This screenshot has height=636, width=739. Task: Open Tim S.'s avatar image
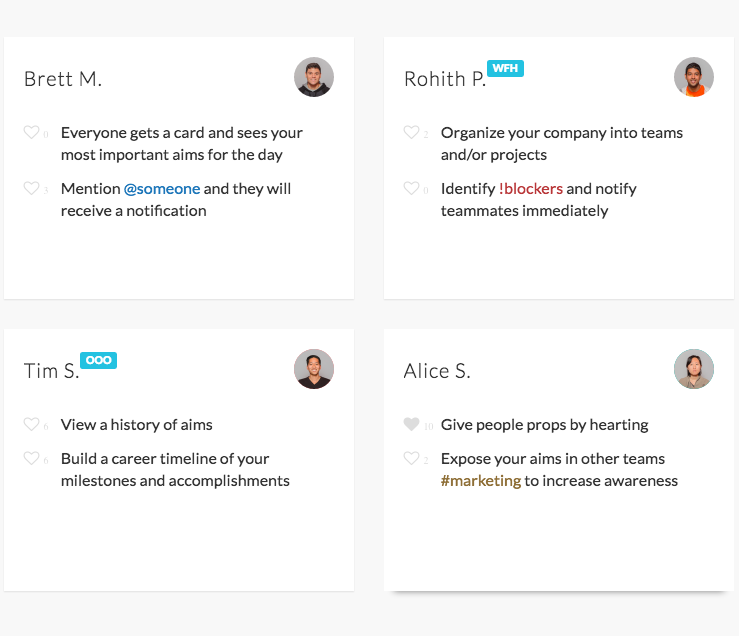(314, 369)
